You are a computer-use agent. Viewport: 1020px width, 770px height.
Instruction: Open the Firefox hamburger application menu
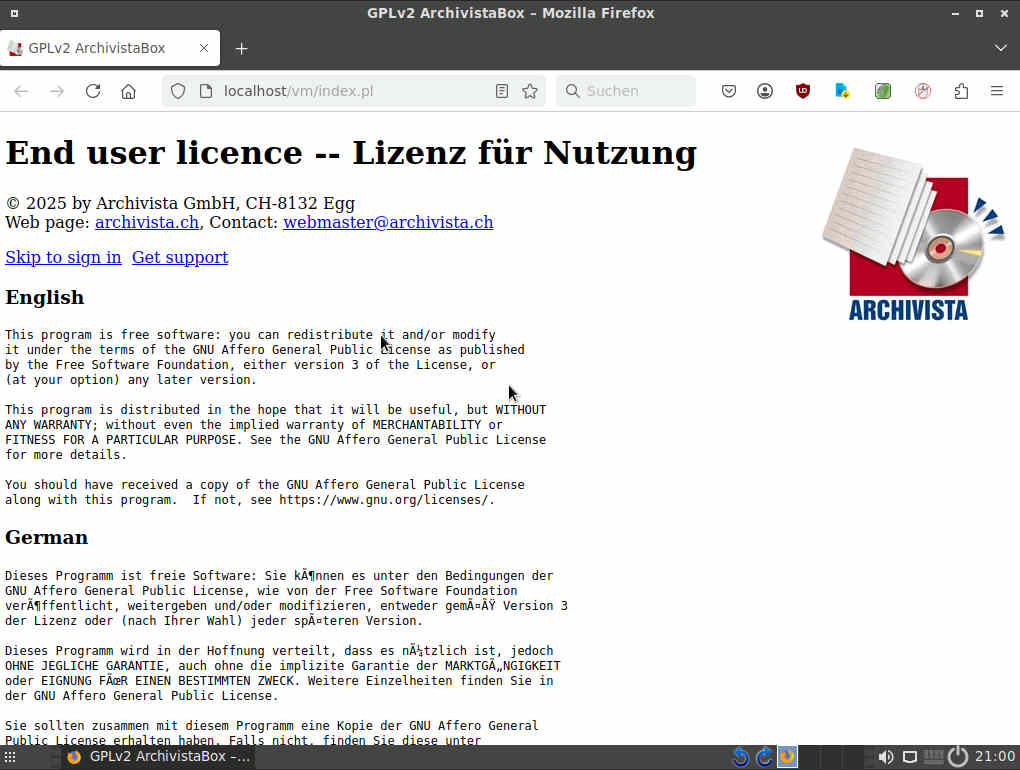(996, 91)
